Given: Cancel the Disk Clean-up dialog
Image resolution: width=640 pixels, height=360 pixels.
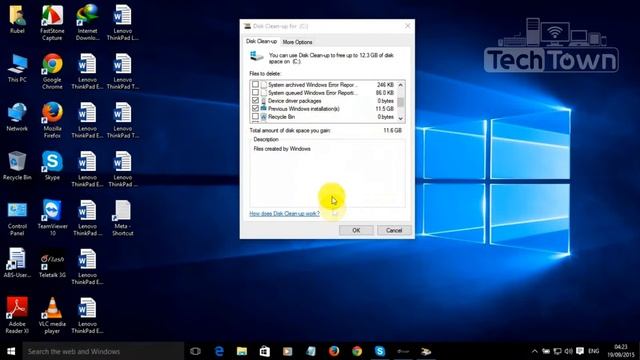Looking at the screenshot, I should 394,230.
